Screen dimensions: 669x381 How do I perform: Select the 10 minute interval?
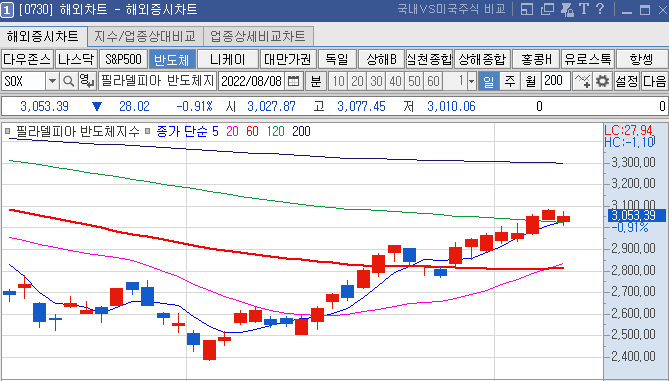pos(338,81)
